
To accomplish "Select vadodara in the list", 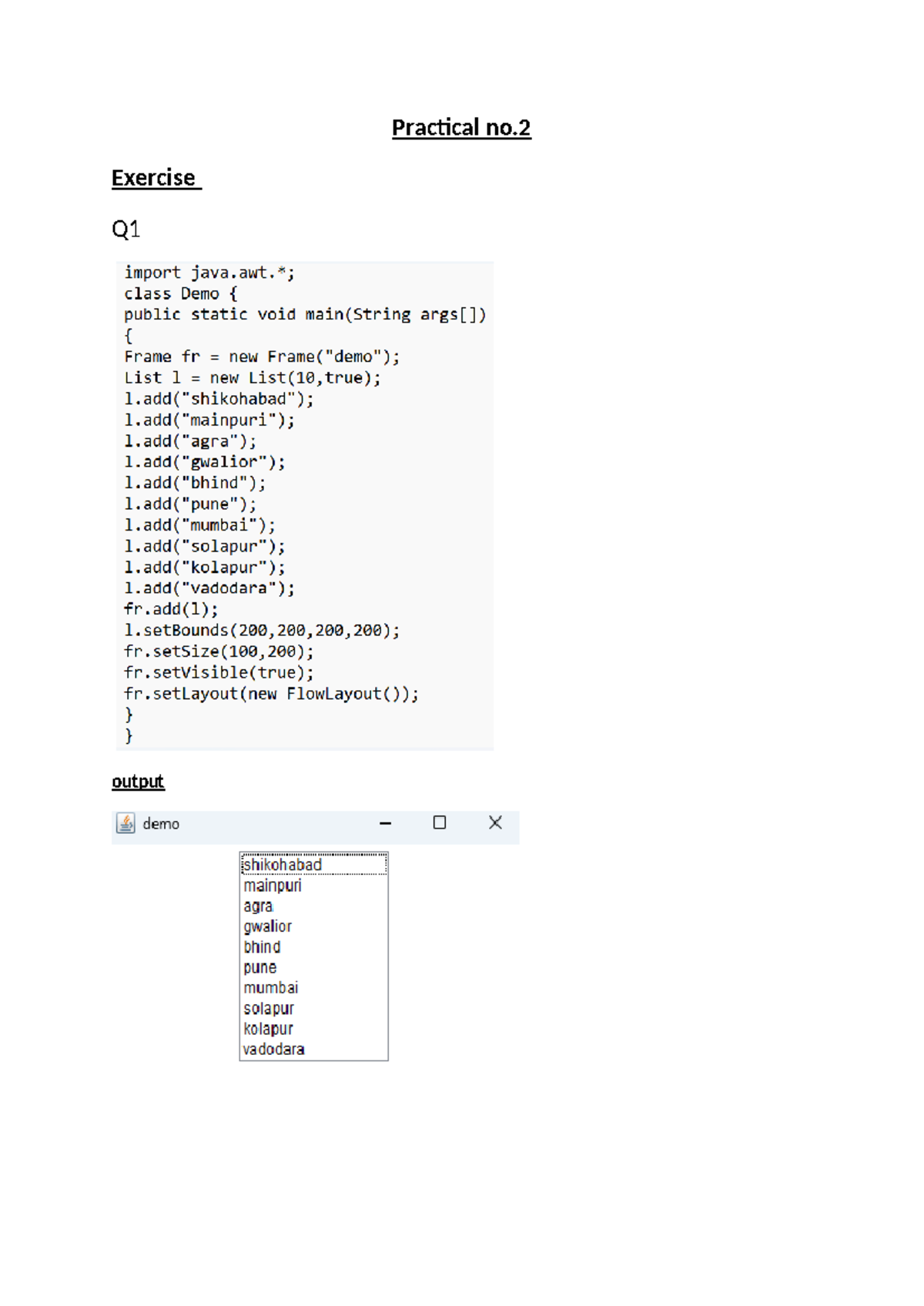I will [313, 1049].
